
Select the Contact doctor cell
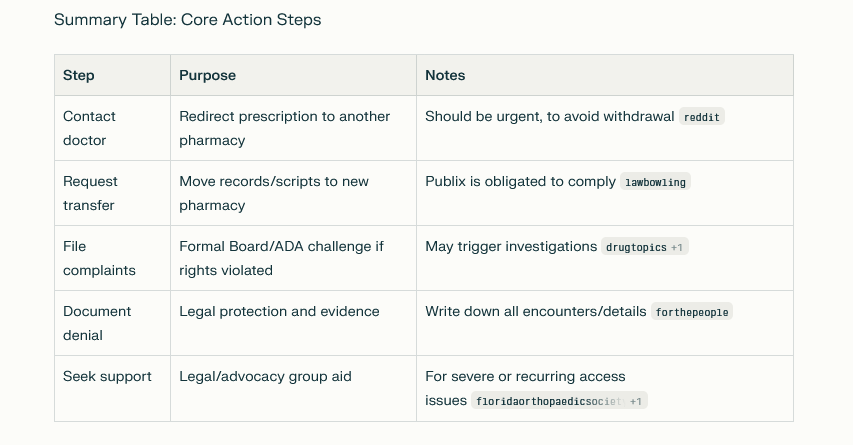89,128
